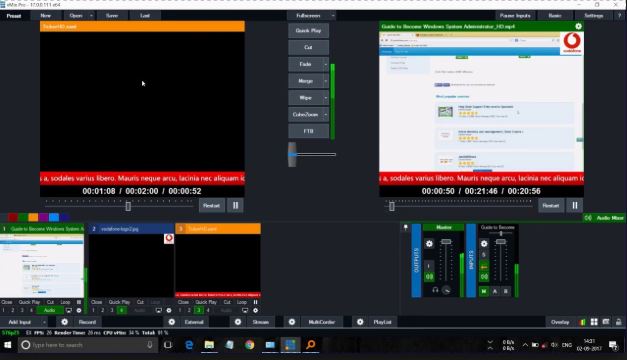The image size is (627, 360).
Task: Click Basic in top bar
Action: 555,16
